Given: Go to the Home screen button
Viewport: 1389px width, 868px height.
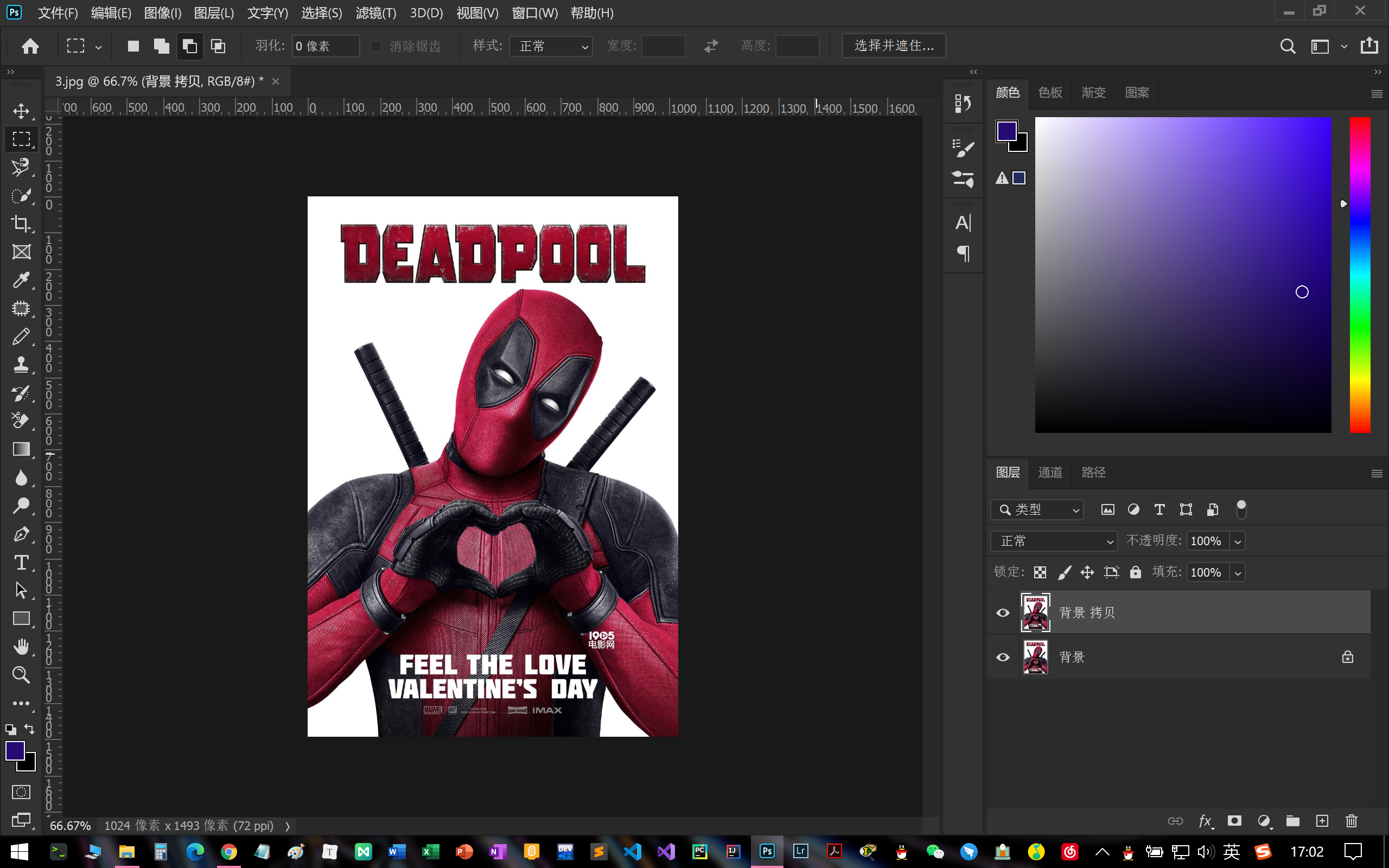Looking at the screenshot, I should 30,46.
